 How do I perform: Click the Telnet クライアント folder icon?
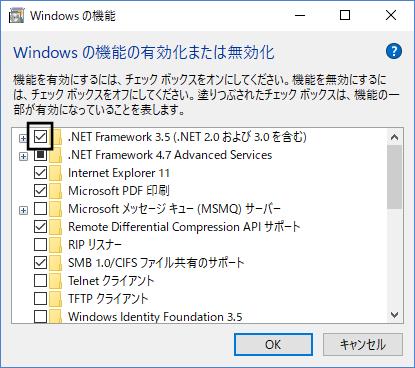tap(56, 281)
